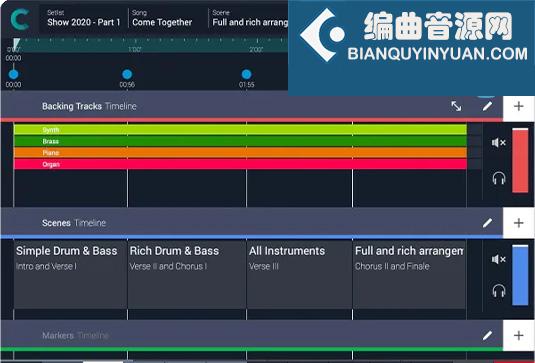The image size is (535, 363).
Task: Jump to the marker at 00:56
Action: coord(127,74)
